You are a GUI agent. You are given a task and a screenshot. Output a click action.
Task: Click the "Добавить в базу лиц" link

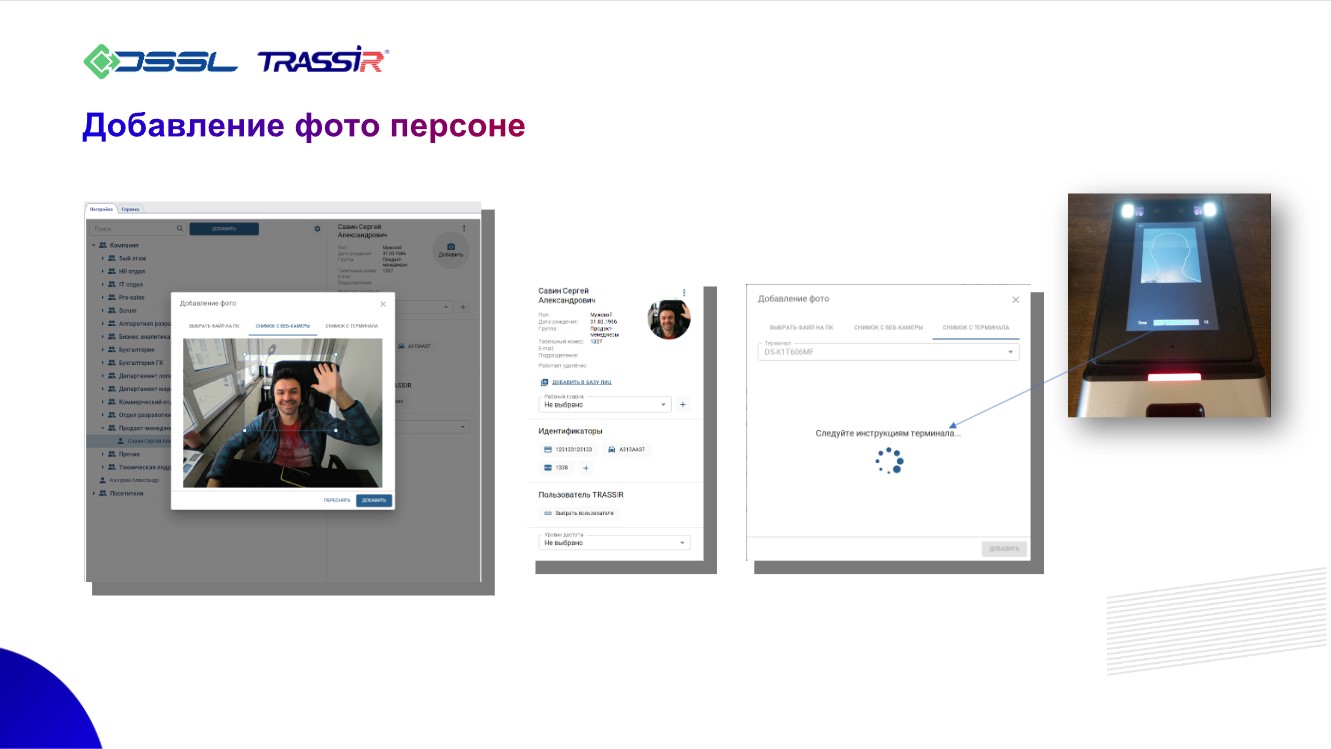coord(581,382)
